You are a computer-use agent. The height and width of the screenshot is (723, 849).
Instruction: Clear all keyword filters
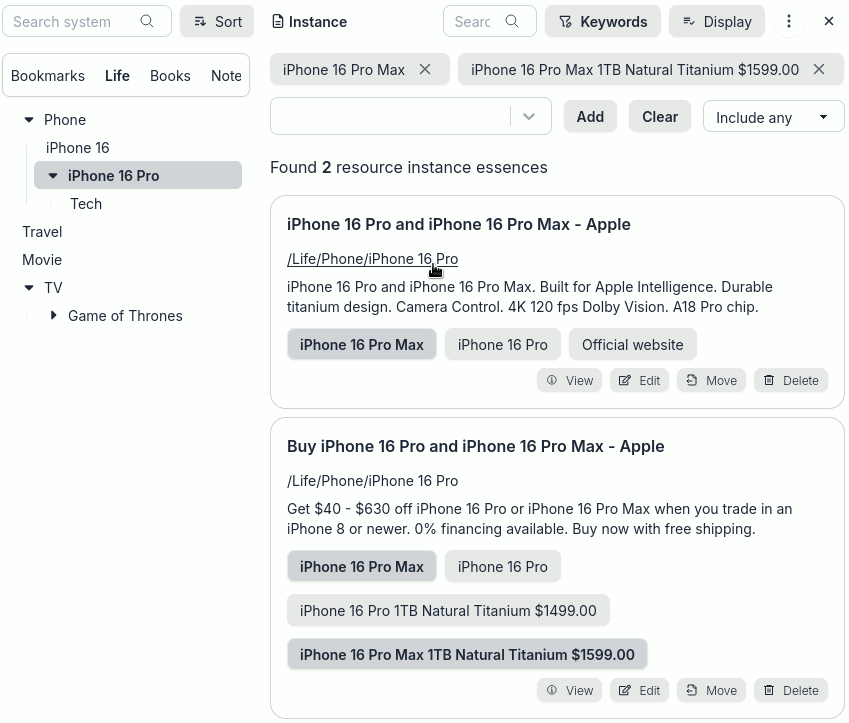[x=660, y=116]
